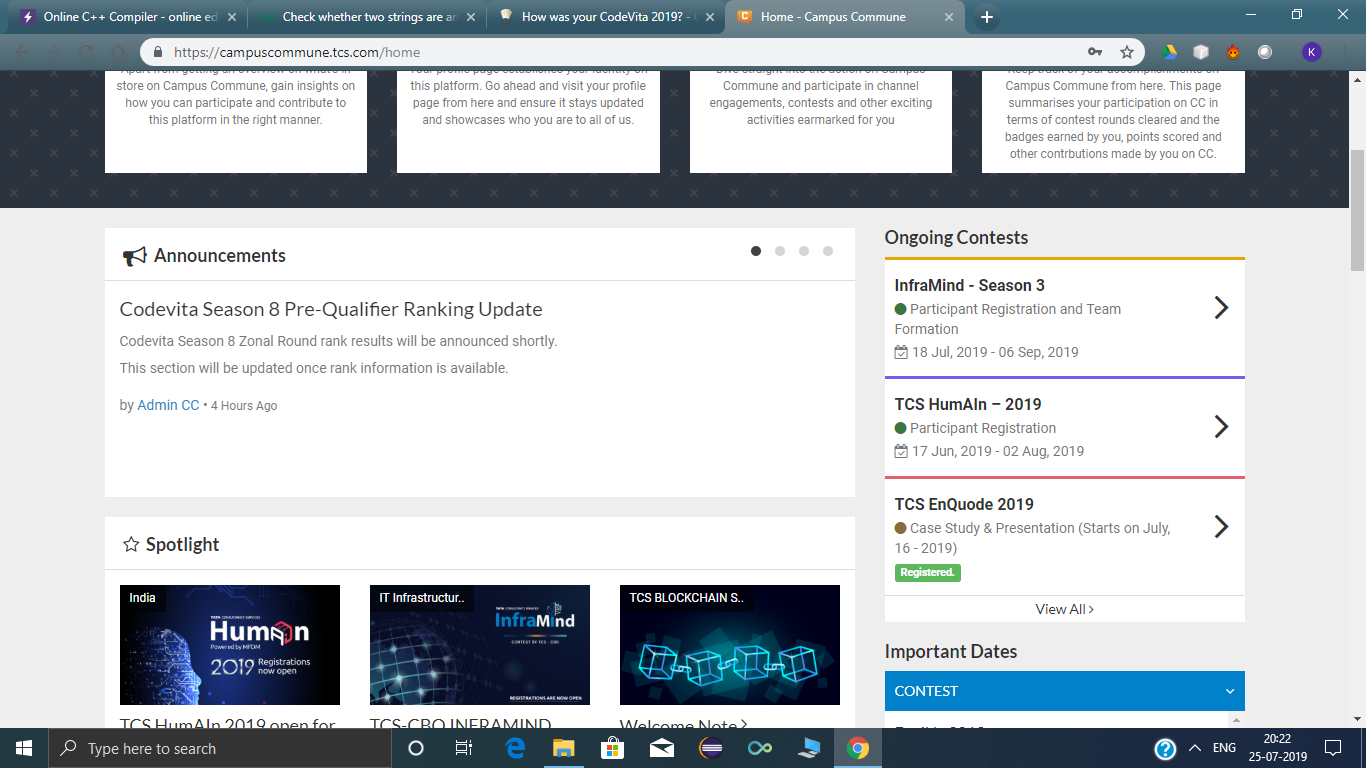1366x768 pixels.
Task: Open Windows notification center
Action: 1332,748
